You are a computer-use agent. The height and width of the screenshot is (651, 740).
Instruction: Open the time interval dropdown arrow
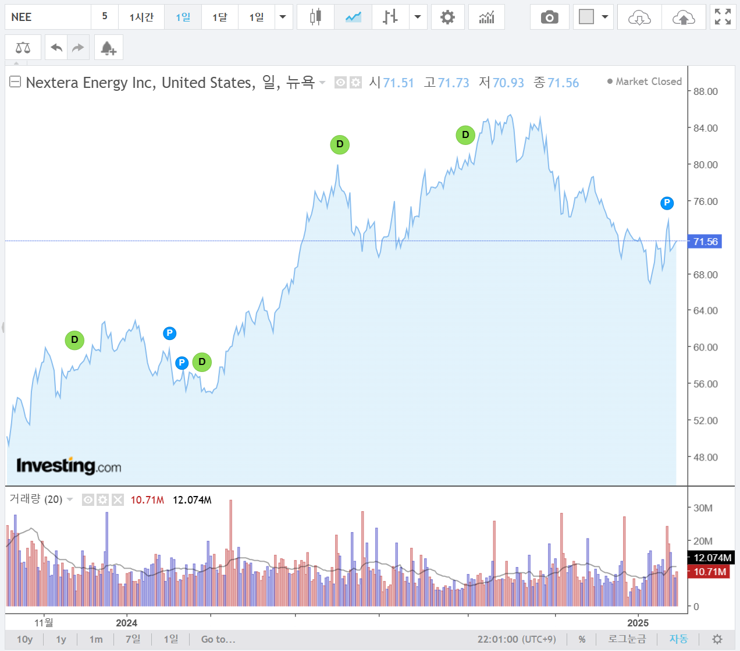283,17
